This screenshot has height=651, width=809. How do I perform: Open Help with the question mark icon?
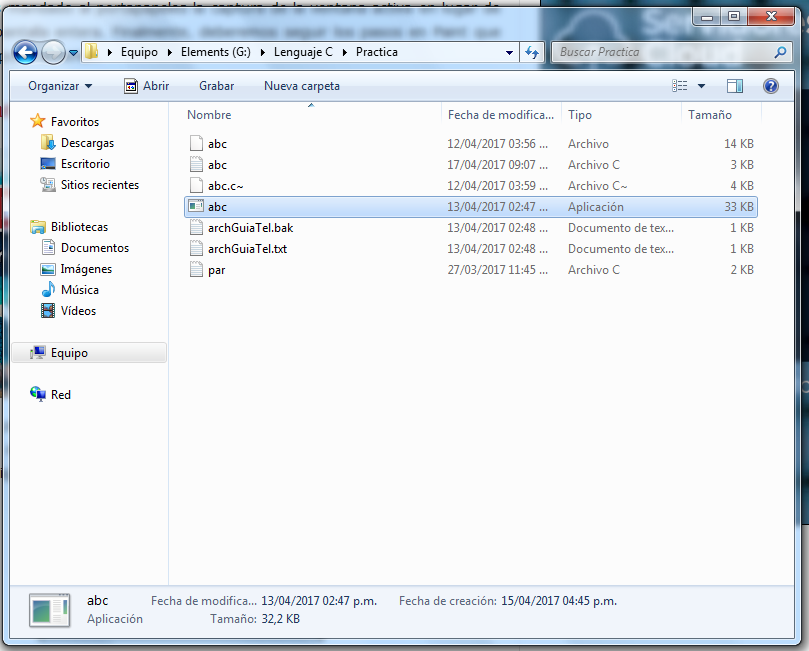(x=771, y=86)
